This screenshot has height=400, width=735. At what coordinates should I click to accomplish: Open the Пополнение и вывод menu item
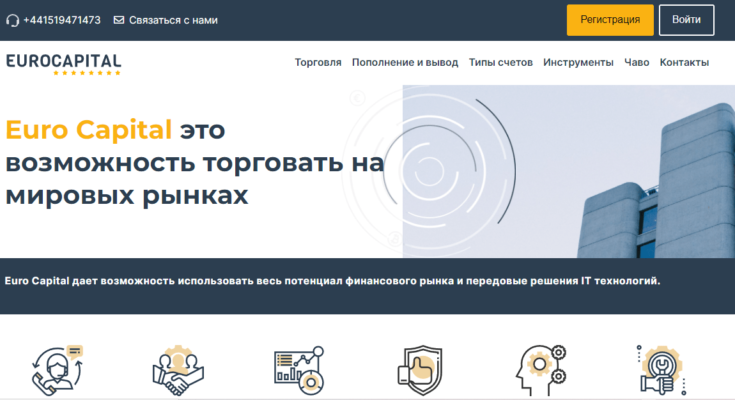pos(405,62)
